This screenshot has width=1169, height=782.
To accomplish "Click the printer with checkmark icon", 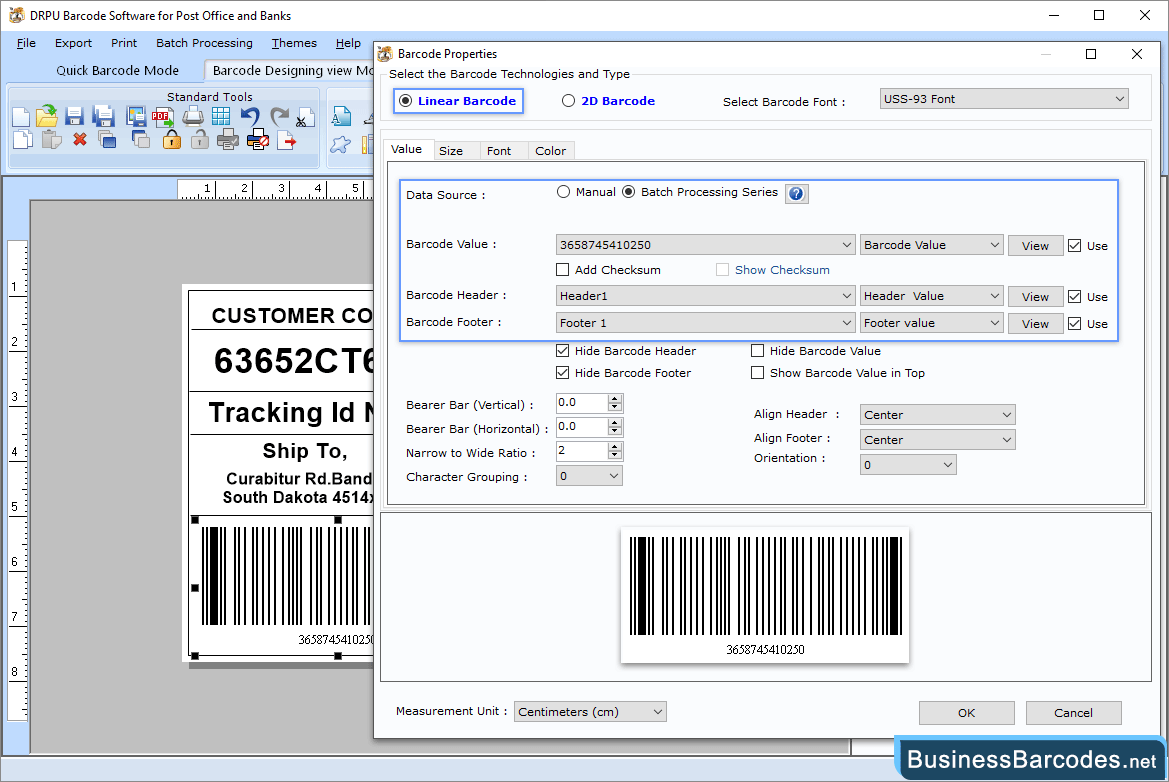I will pos(227,139).
